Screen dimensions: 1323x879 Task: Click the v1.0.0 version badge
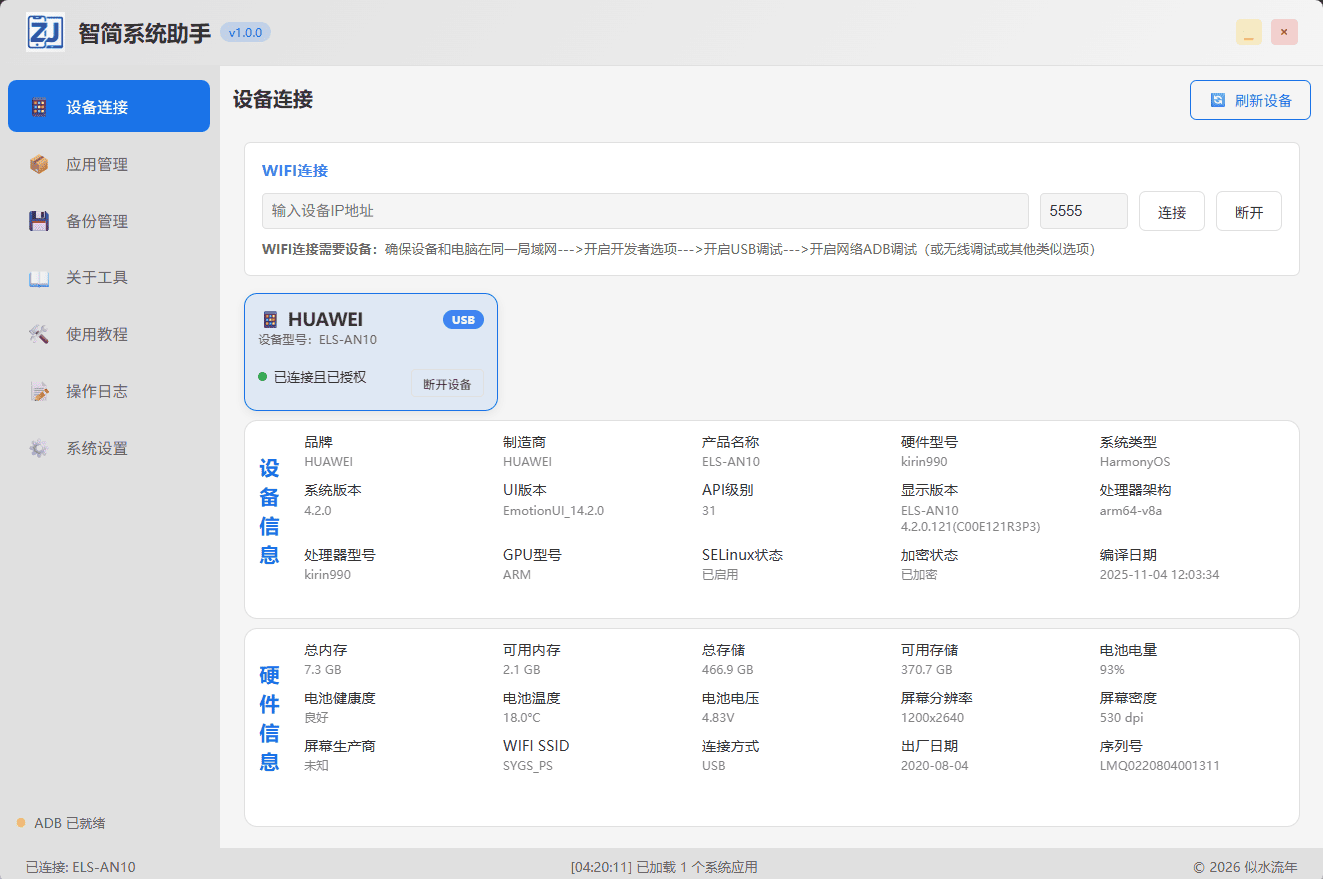click(245, 32)
